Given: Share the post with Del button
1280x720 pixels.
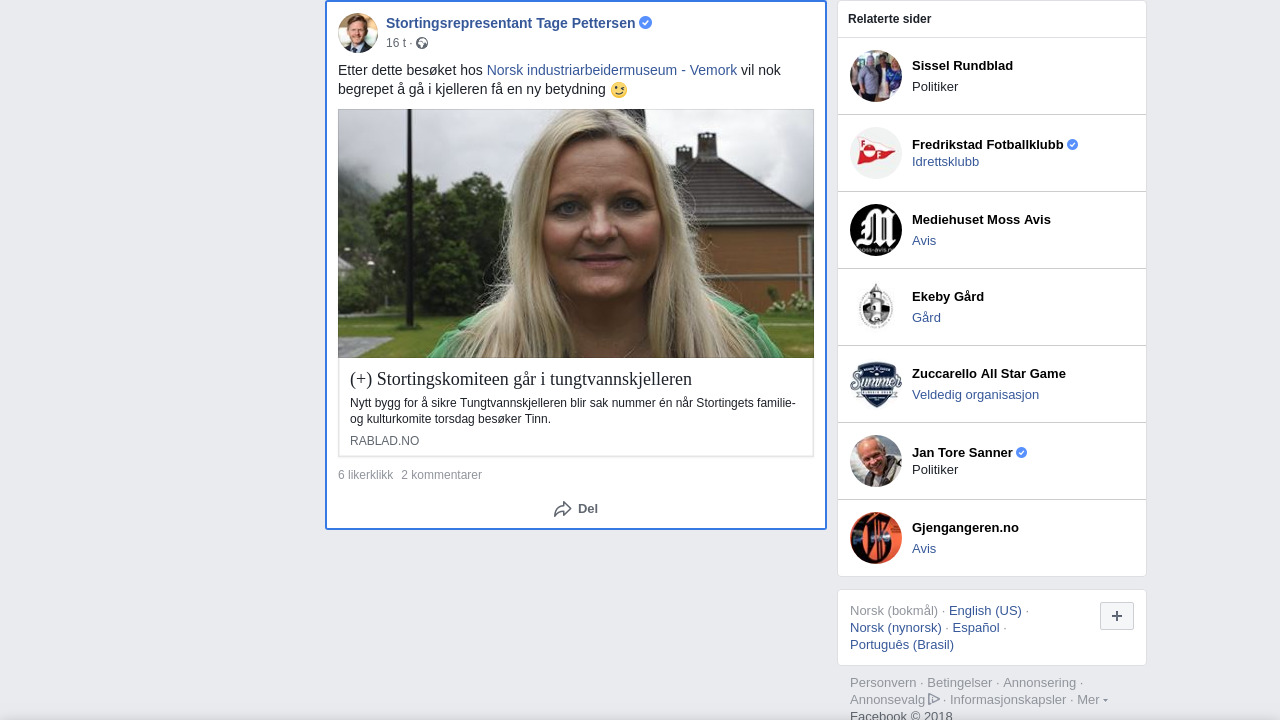Looking at the screenshot, I should (x=576, y=509).
